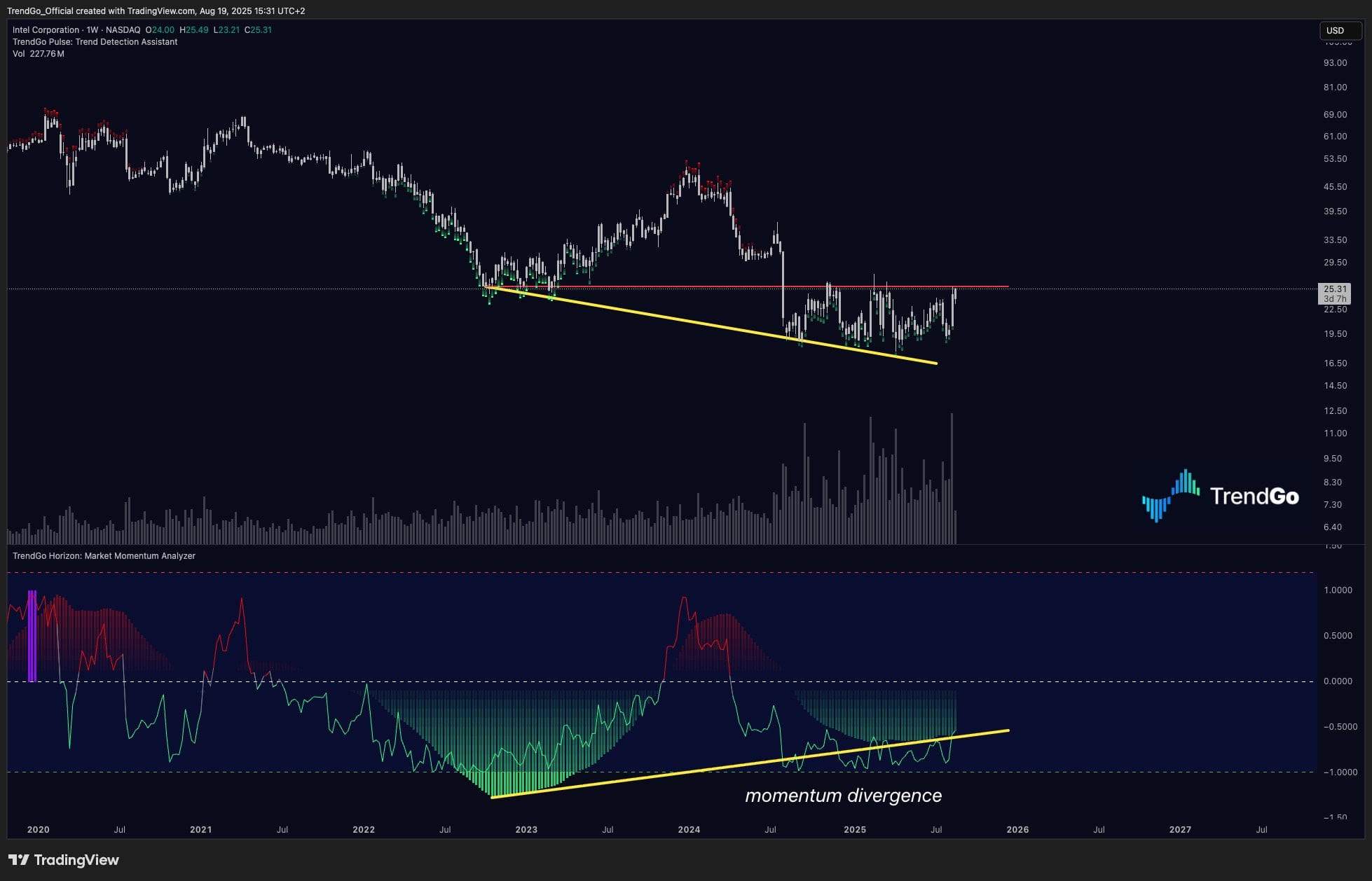This screenshot has width=1372, height=881.
Task: Click the 25.31 current price label
Action: [1334, 289]
